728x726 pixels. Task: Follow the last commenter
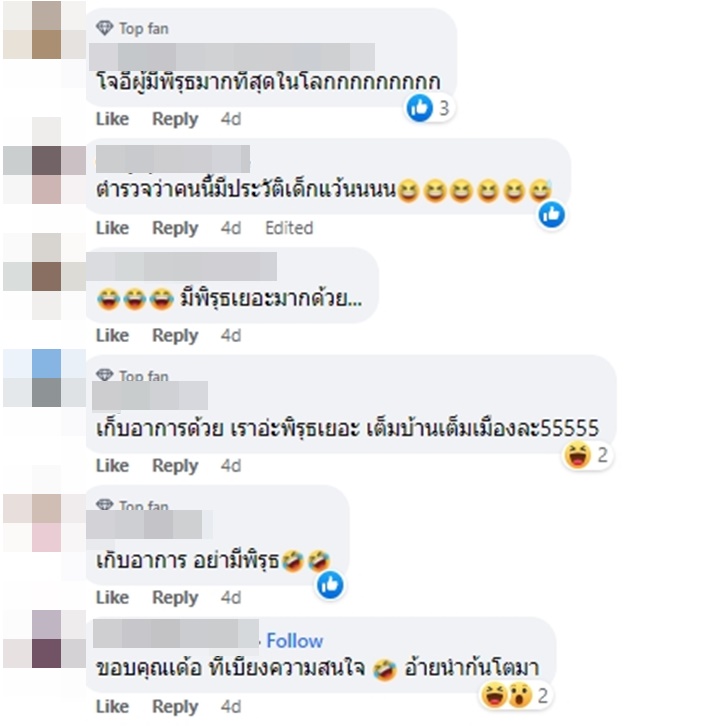[x=294, y=641]
